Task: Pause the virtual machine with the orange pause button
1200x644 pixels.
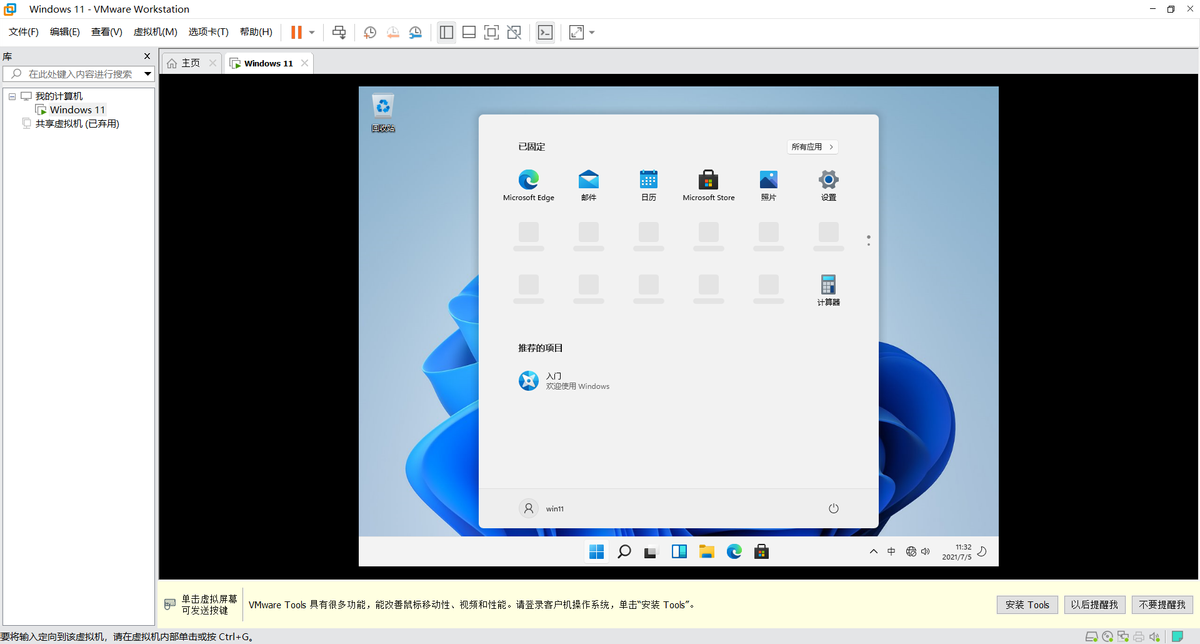Action: pyautogui.click(x=296, y=32)
